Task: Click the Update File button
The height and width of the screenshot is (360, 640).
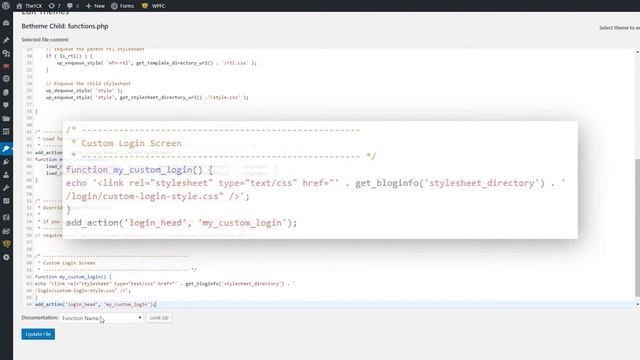Action: [38, 334]
